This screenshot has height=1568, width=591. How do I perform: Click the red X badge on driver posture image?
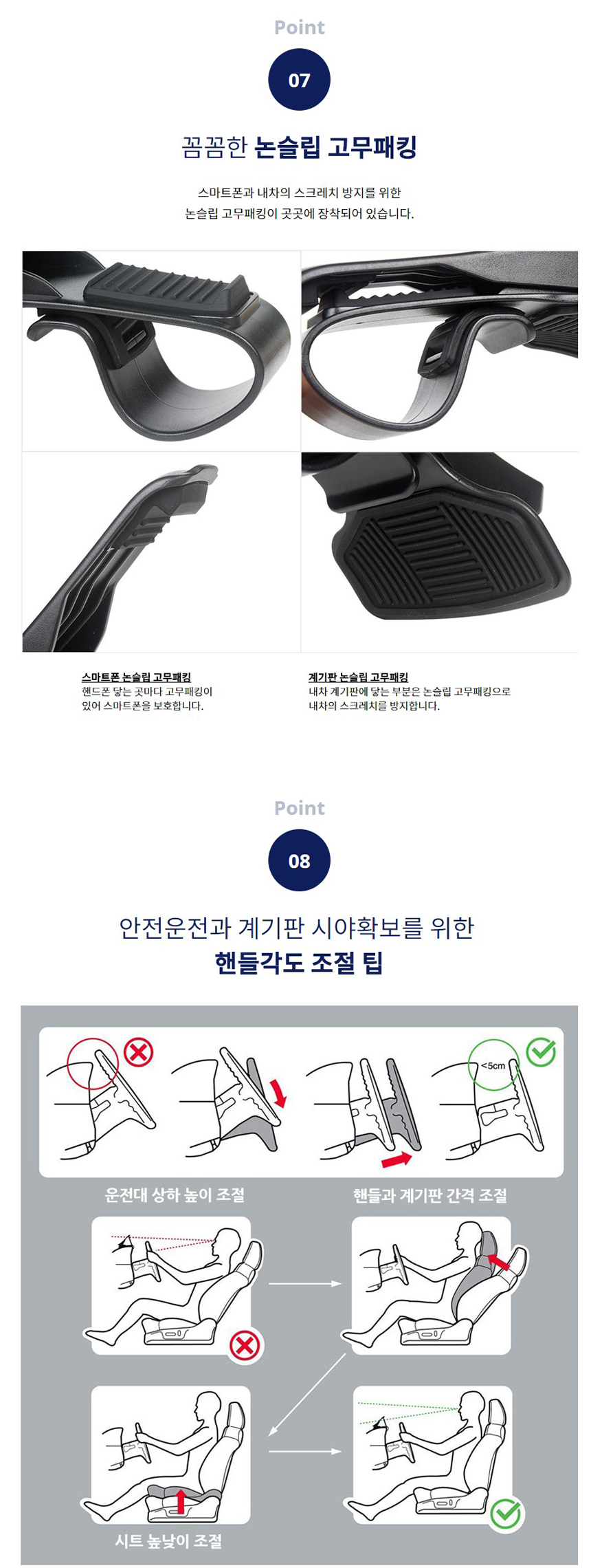(x=245, y=1345)
